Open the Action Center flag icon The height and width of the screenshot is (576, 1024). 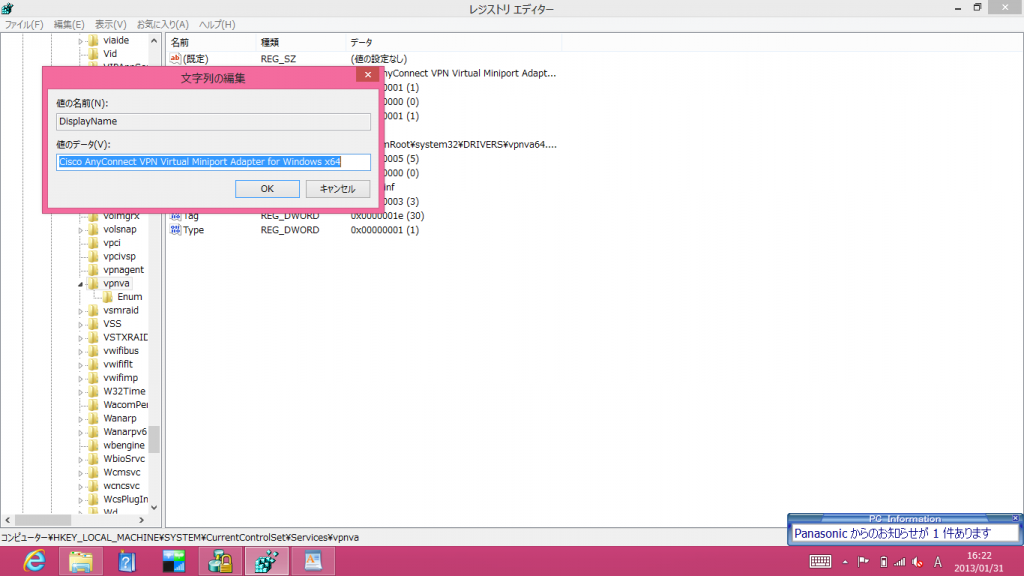point(863,562)
